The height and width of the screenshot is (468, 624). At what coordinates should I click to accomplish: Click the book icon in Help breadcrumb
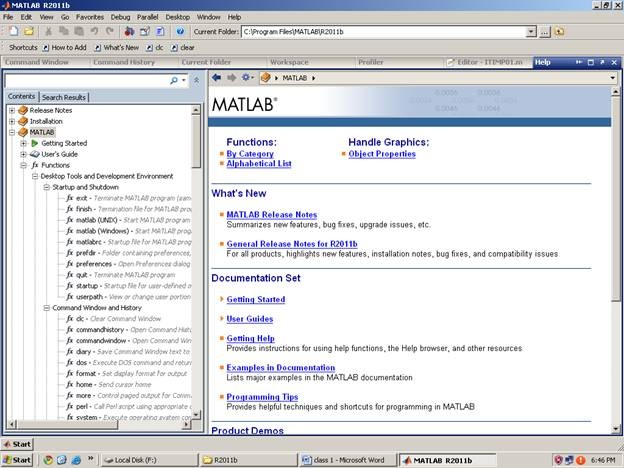[265, 78]
